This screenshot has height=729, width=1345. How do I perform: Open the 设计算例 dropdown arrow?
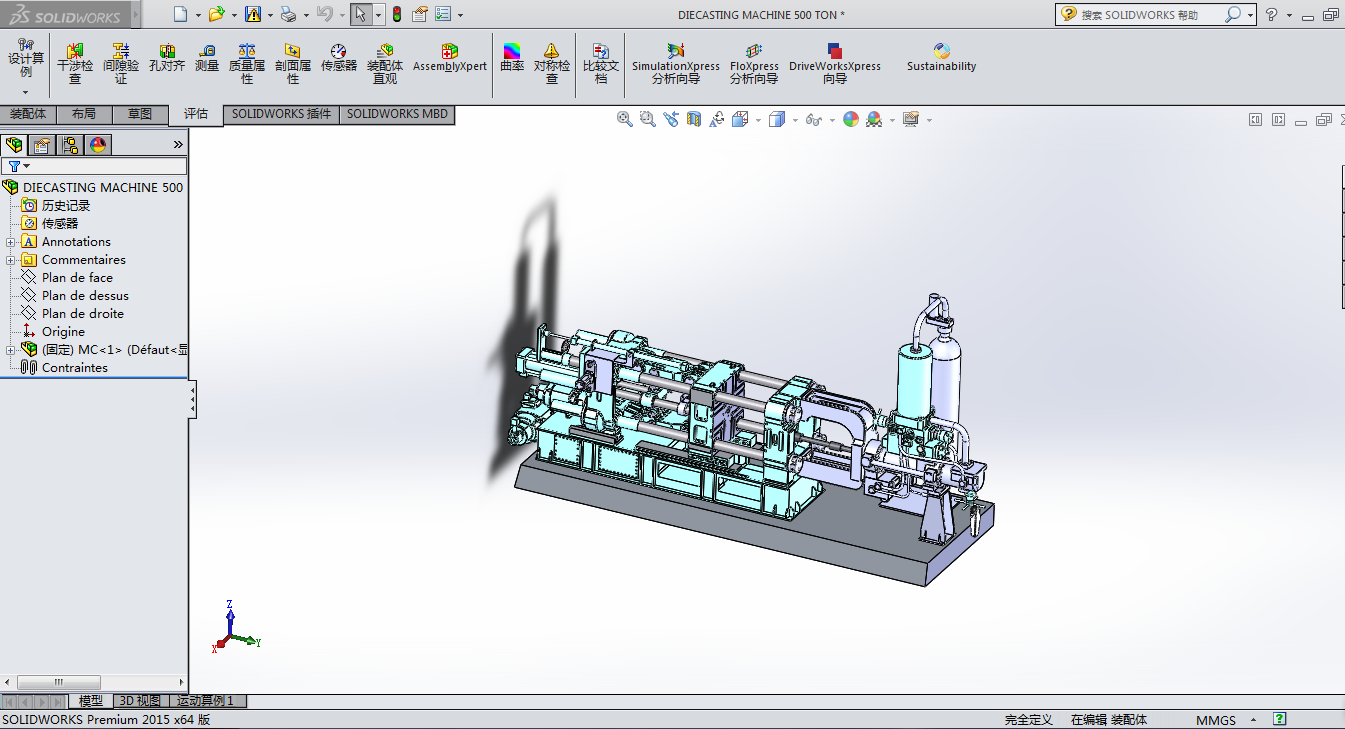(x=26, y=92)
